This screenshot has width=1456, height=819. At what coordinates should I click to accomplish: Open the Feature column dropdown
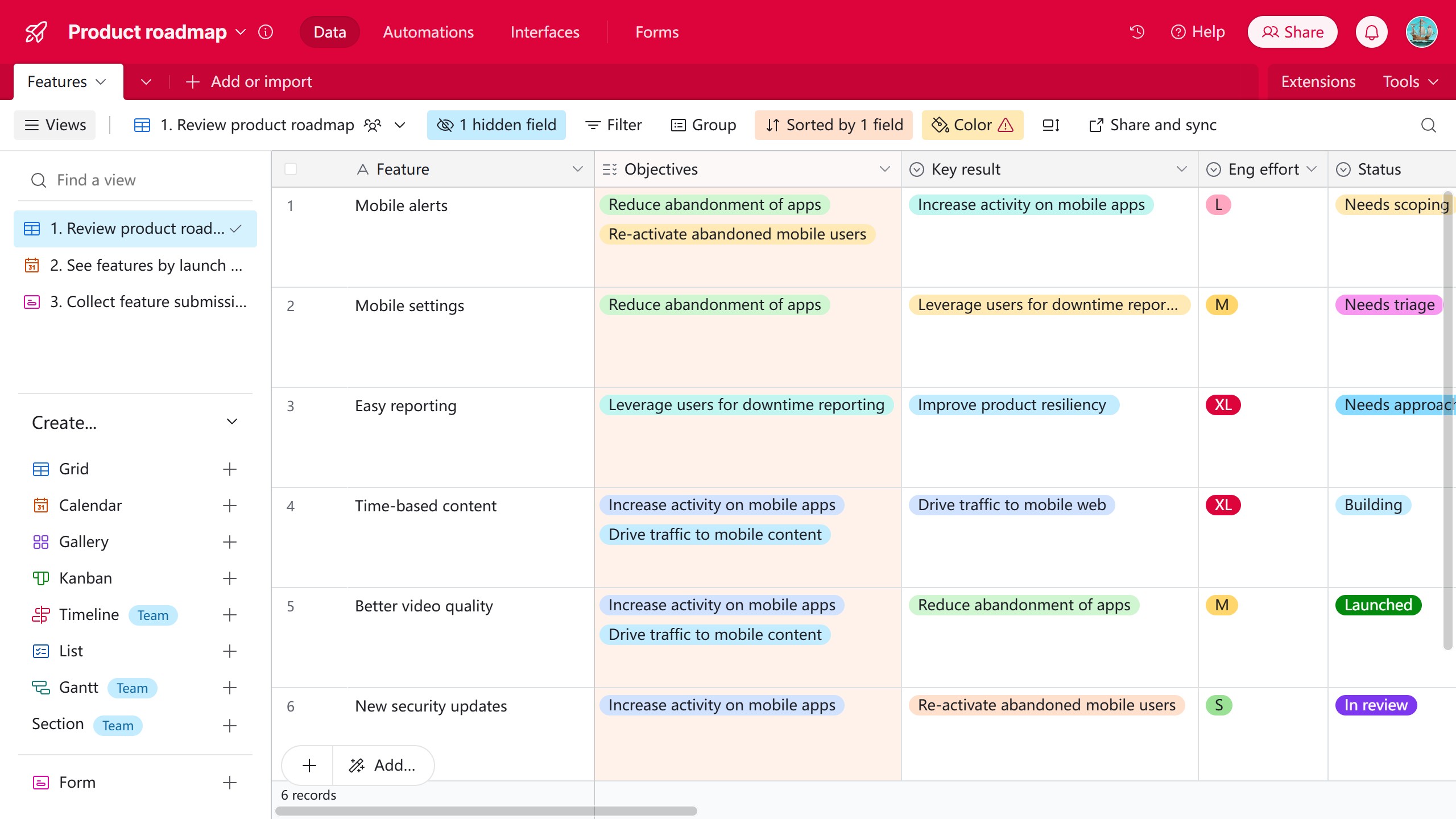(x=577, y=169)
